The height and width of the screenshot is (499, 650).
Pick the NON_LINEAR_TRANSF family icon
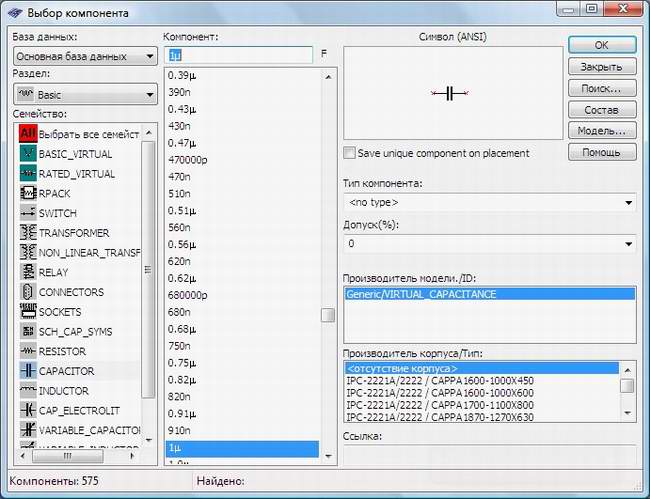[28, 252]
